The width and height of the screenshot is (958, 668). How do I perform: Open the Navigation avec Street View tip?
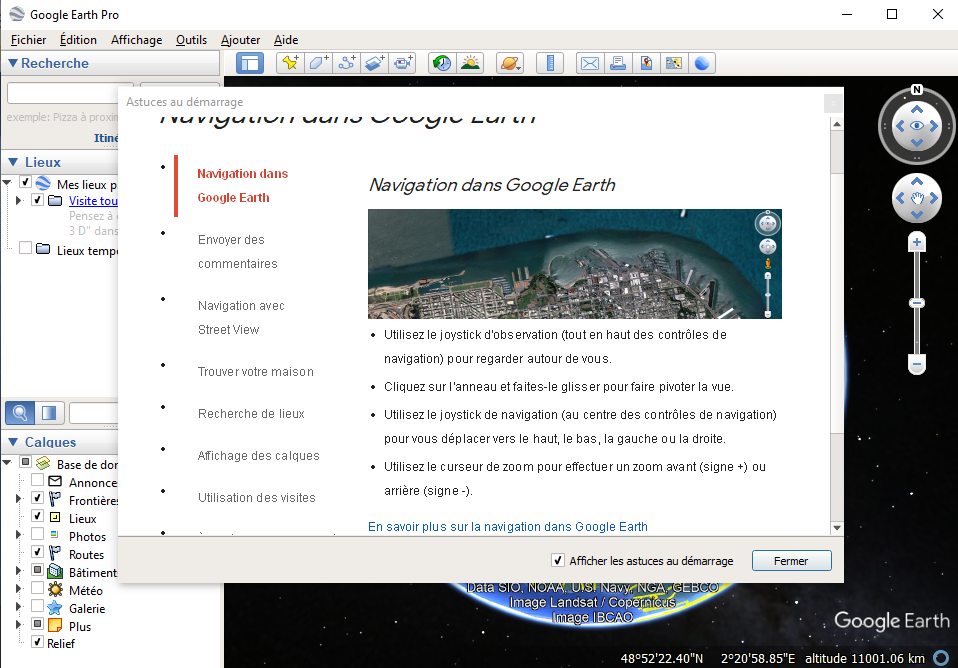[241, 317]
